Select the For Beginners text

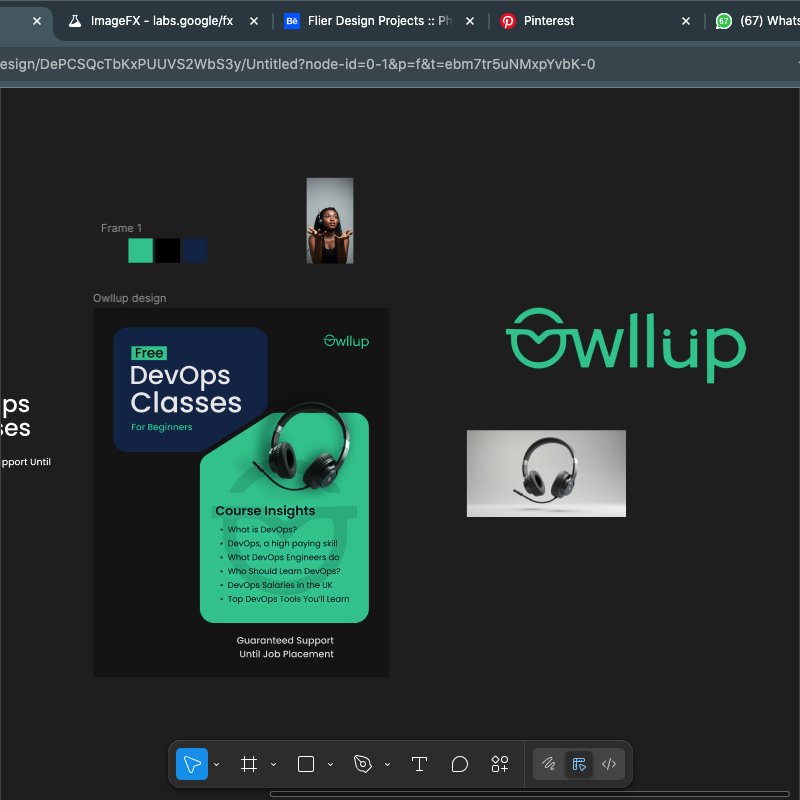(x=162, y=427)
